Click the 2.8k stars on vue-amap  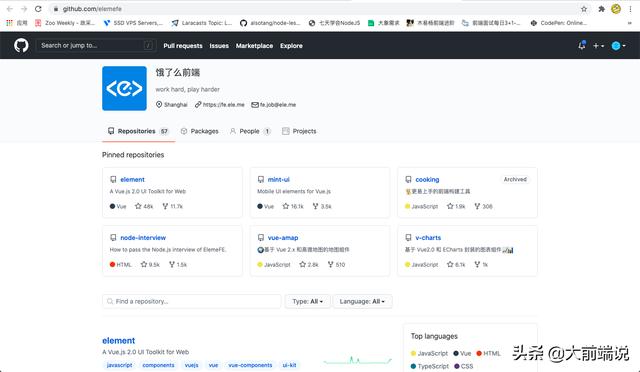click(309, 265)
